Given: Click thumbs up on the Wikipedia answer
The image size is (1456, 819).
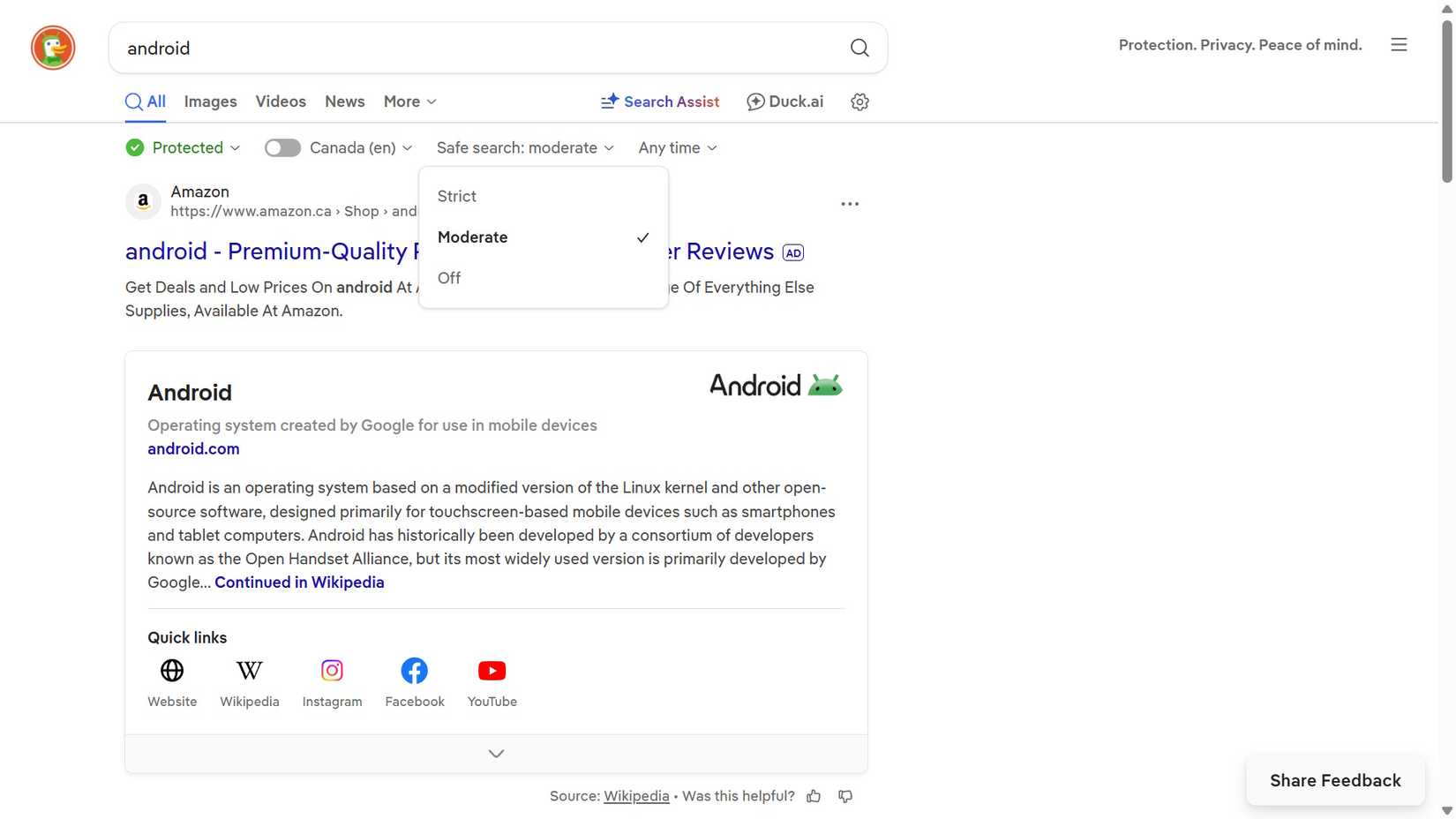Looking at the screenshot, I should (813, 795).
